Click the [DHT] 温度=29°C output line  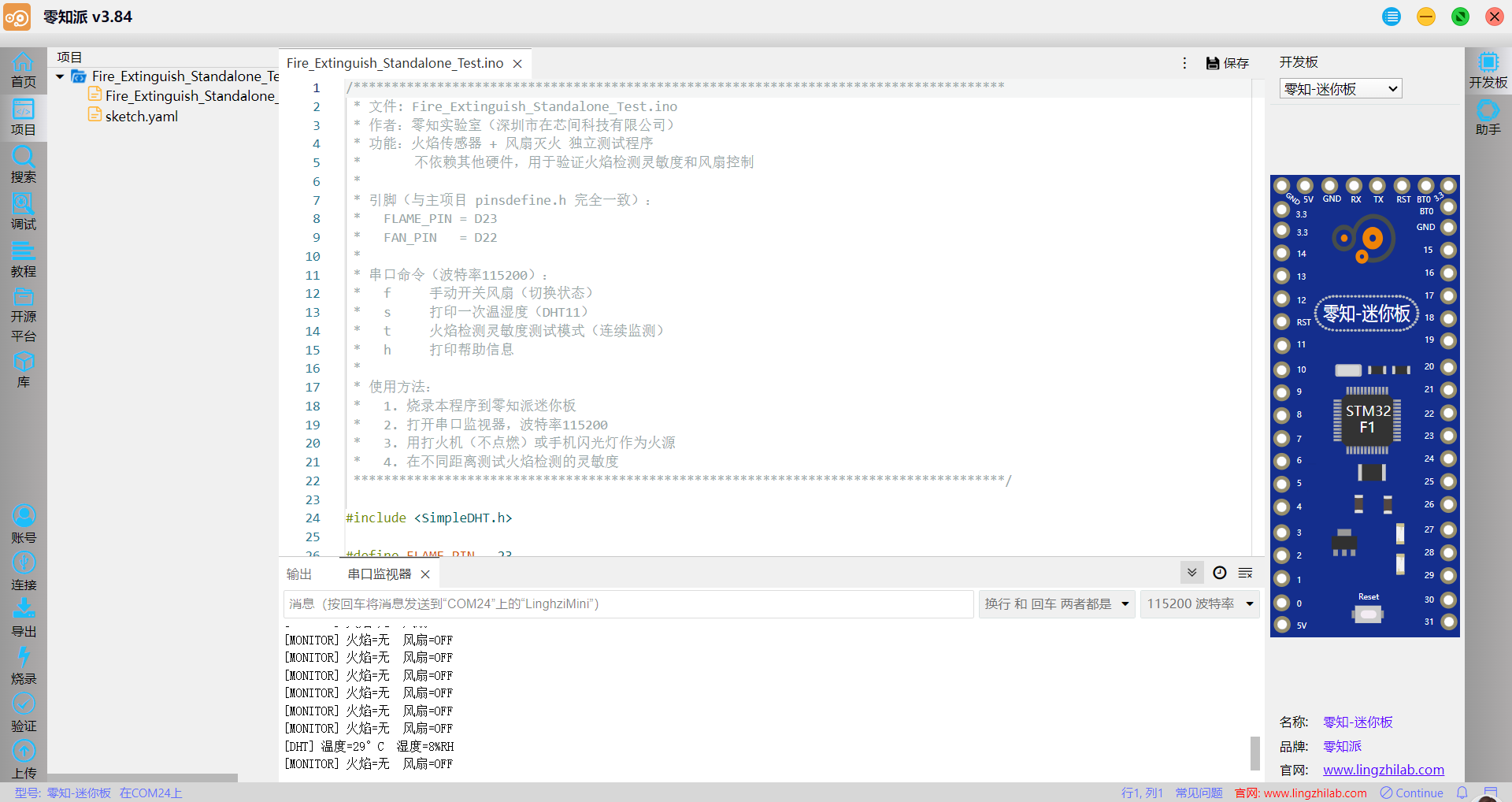coord(369,746)
